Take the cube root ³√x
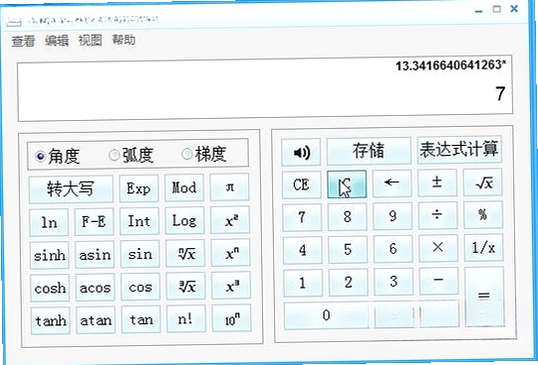The image size is (538, 365). point(186,286)
